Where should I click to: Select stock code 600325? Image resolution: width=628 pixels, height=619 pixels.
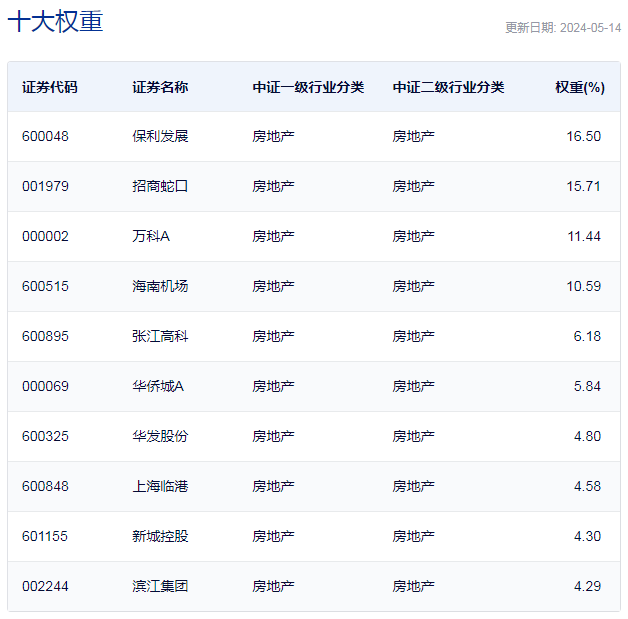pyautogui.click(x=45, y=436)
